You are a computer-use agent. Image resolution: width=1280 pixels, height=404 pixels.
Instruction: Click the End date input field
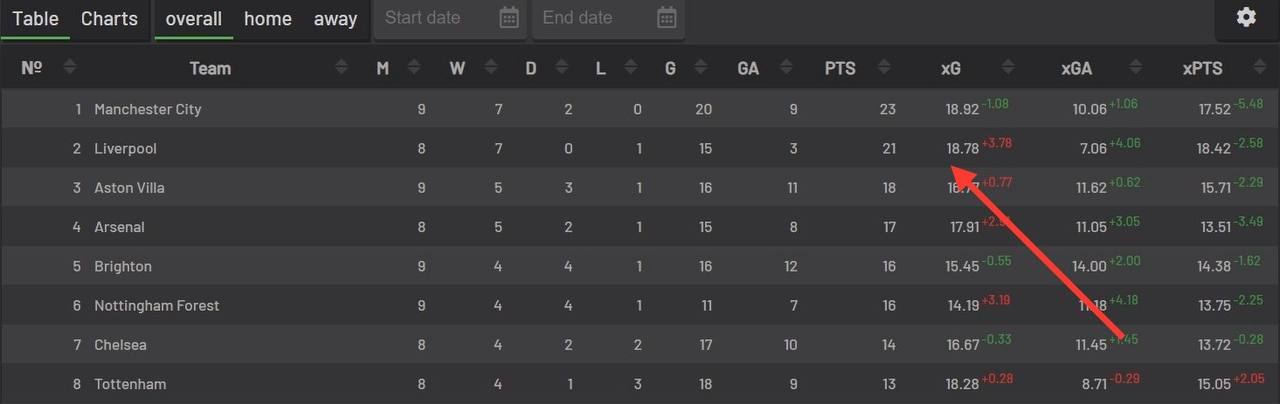tap(590, 18)
